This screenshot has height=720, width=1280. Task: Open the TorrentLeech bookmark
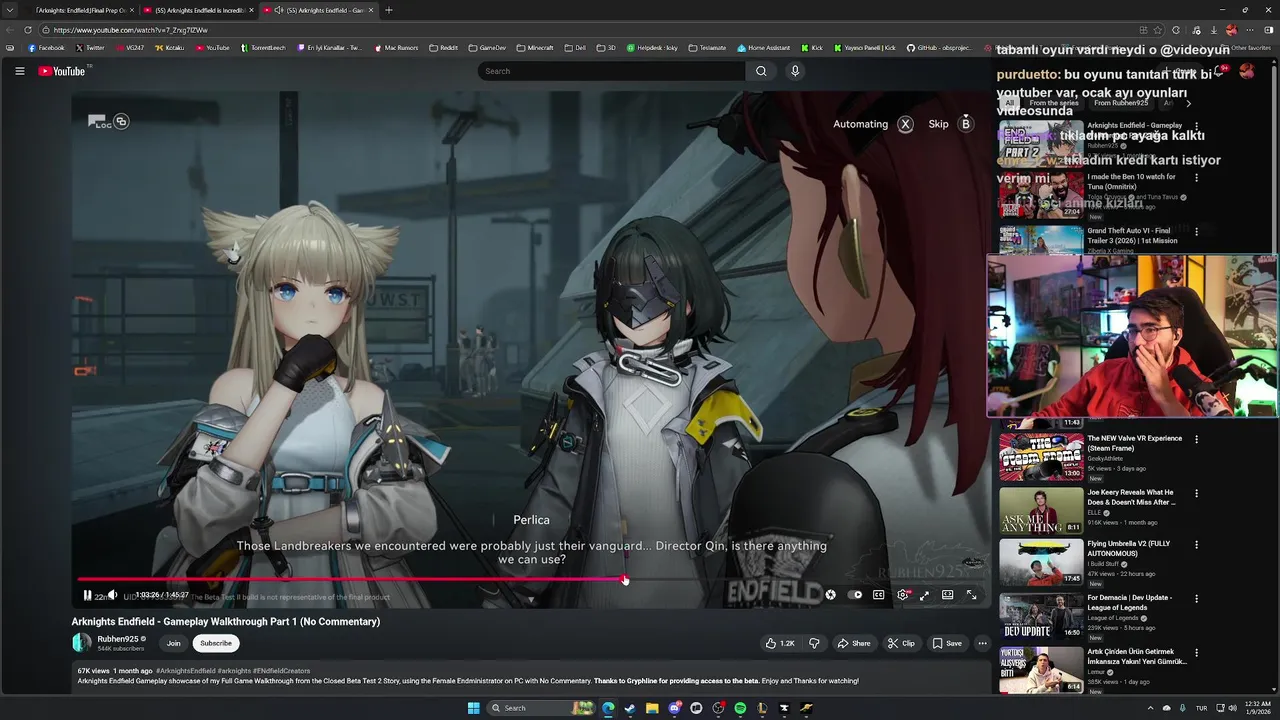coord(264,47)
